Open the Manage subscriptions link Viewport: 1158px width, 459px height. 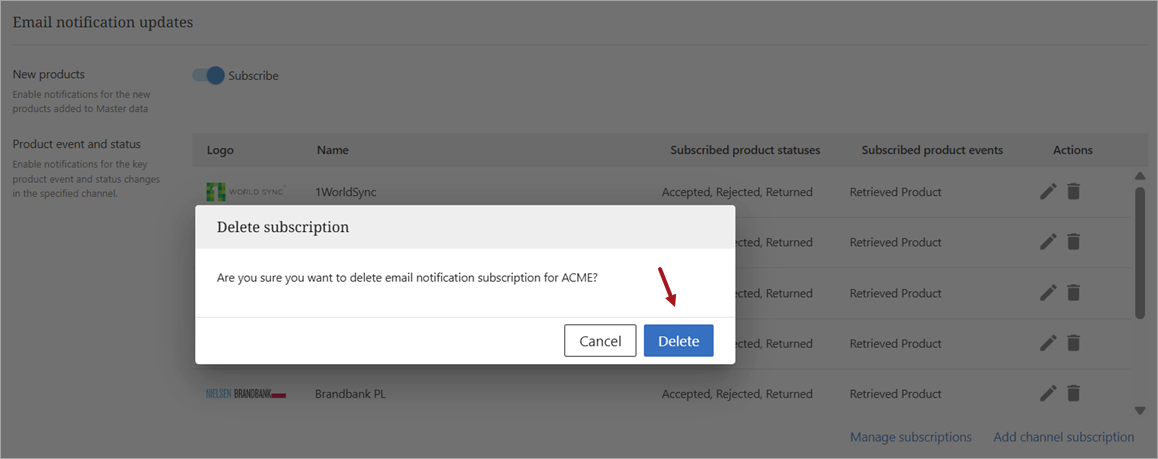point(910,437)
